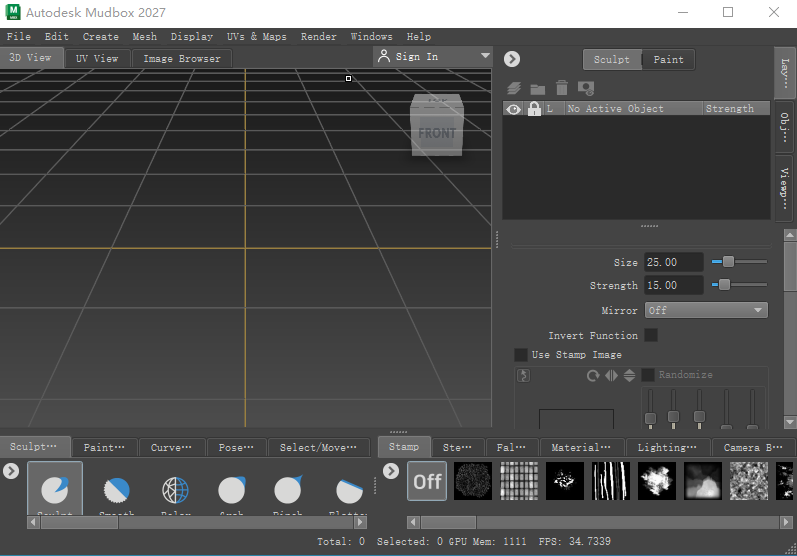Switch to the Image Browser tab
This screenshot has height=556, width=797.
pos(182,58)
